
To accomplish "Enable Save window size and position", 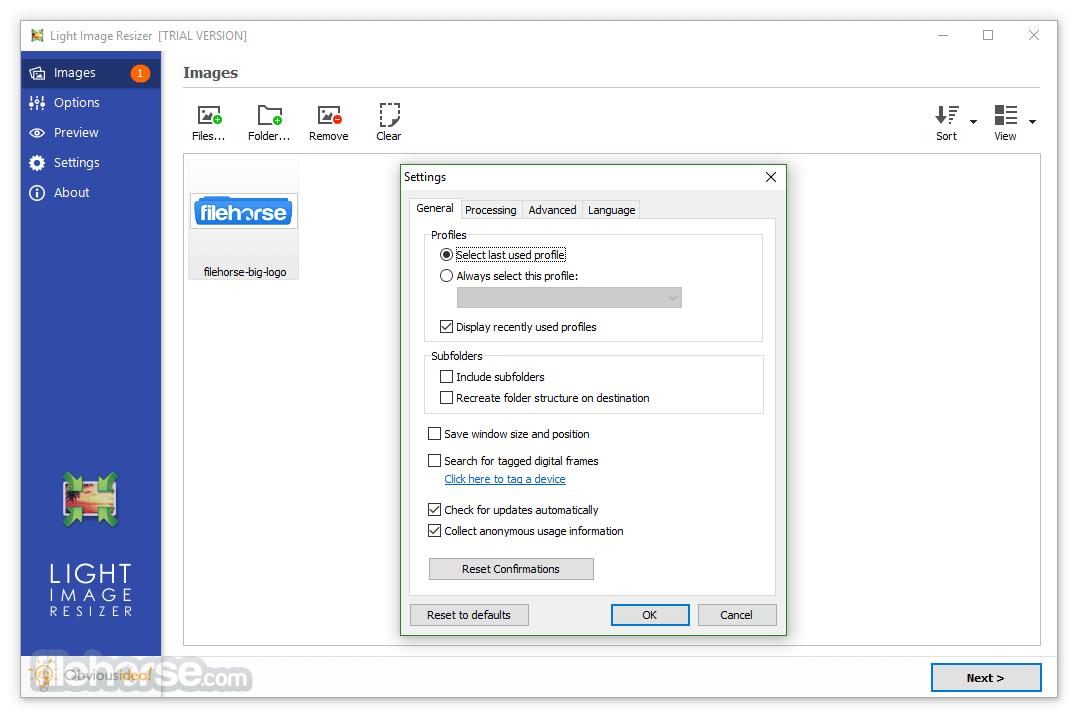I will pyautogui.click(x=434, y=434).
